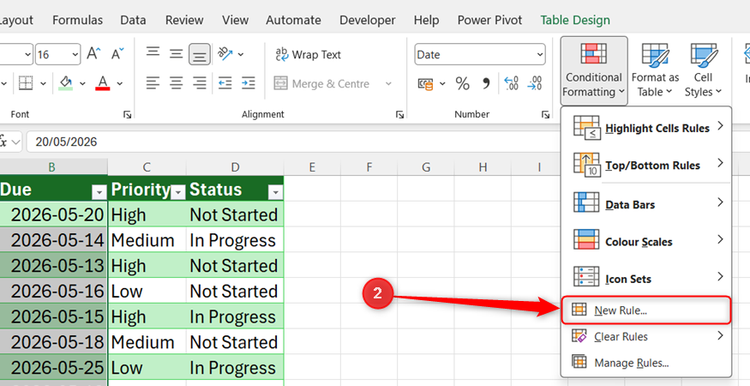Image resolution: width=750 pixels, height=386 pixels.
Task: Open Font settings dialog launcher
Action: [127, 114]
